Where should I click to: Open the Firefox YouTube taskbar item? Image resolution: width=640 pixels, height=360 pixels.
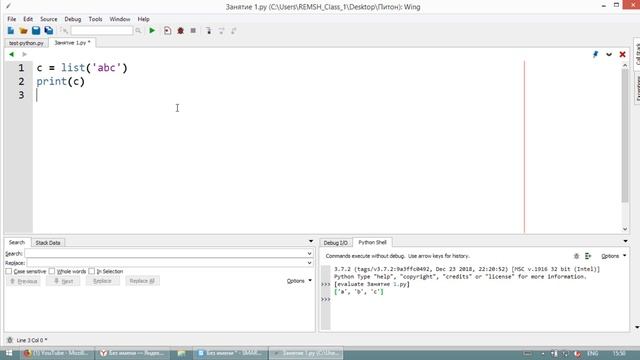point(57,353)
